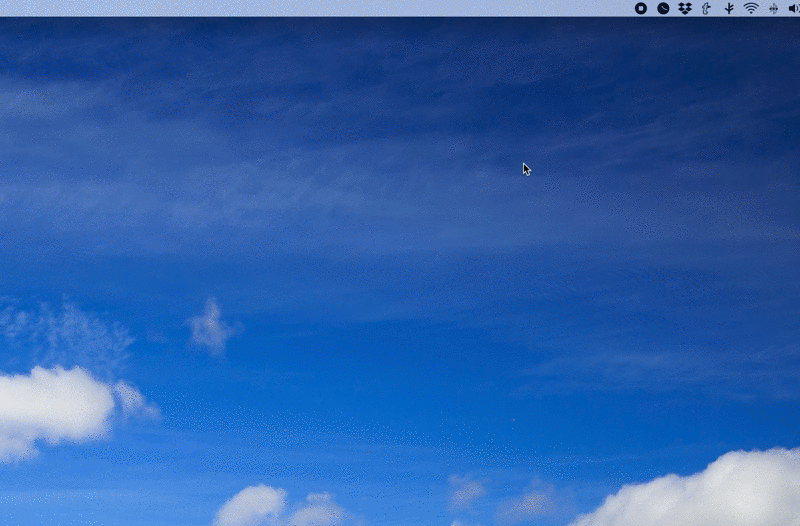Expand the sound output volume dropdown
This screenshot has width=800, height=526.
pyautogui.click(x=794, y=8)
